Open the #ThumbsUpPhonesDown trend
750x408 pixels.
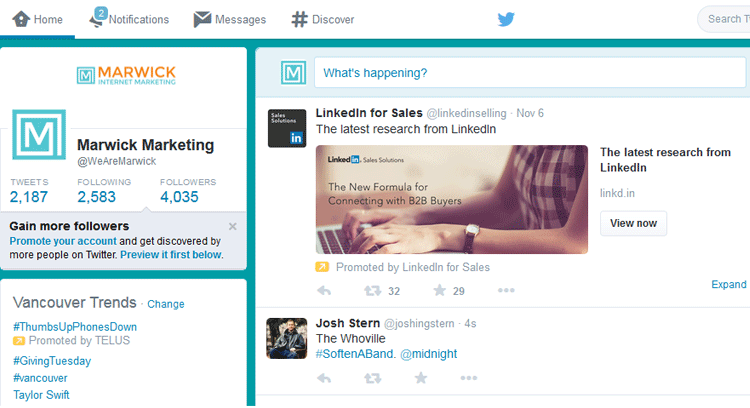click(75, 327)
